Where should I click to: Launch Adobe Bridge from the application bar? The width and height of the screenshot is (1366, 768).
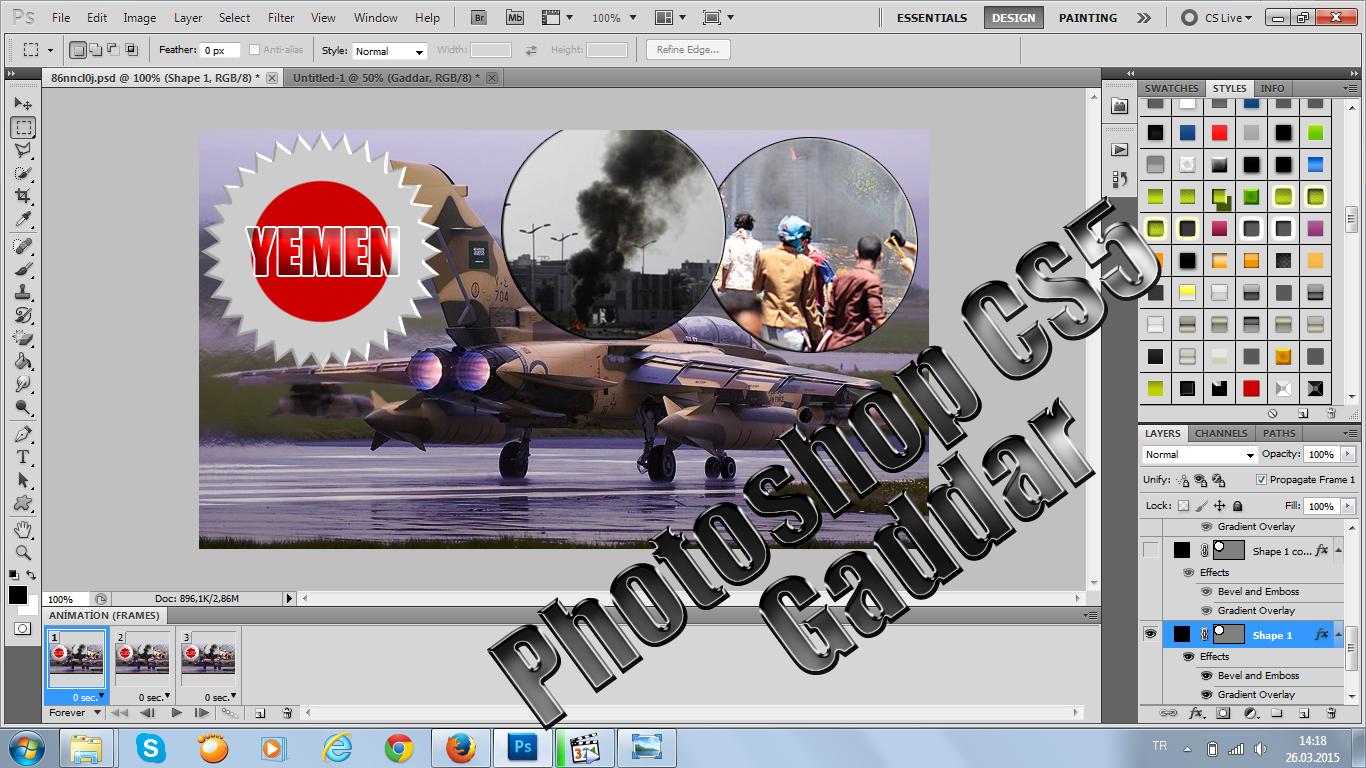point(479,18)
